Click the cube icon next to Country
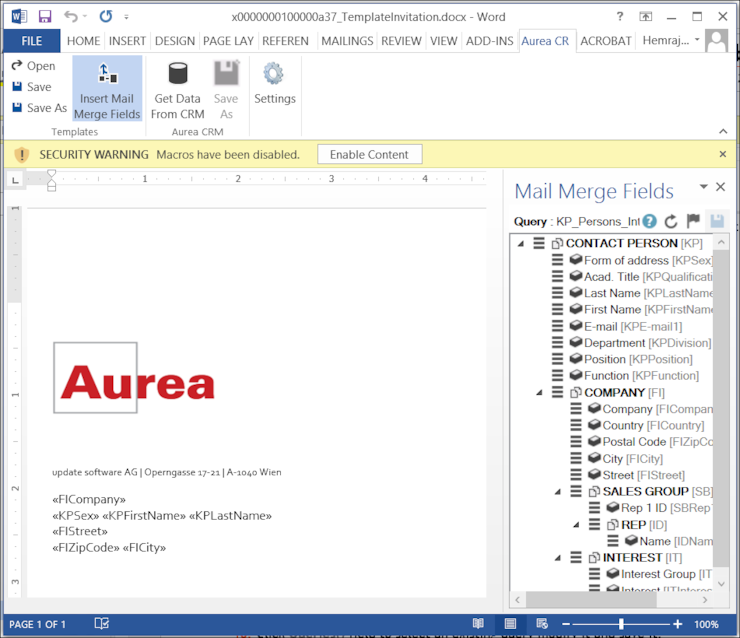 [594, 425]
